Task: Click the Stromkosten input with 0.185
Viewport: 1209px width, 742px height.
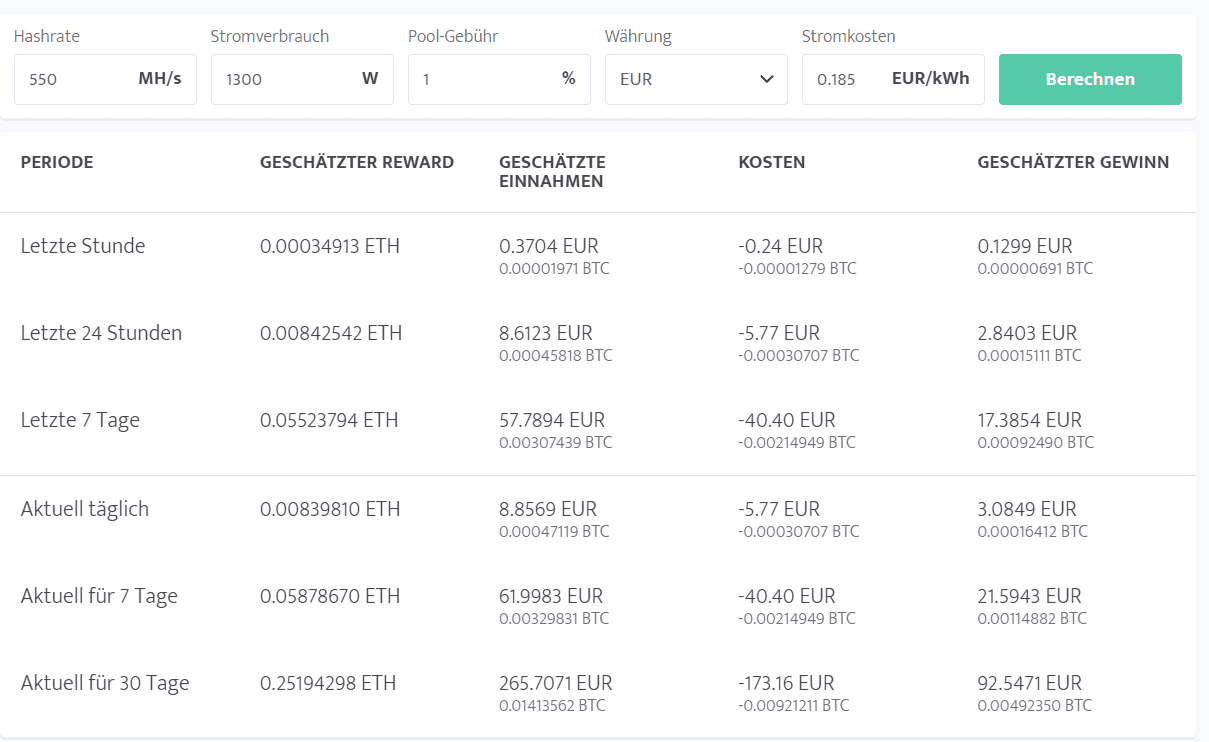Action: (x=845, y=79)
